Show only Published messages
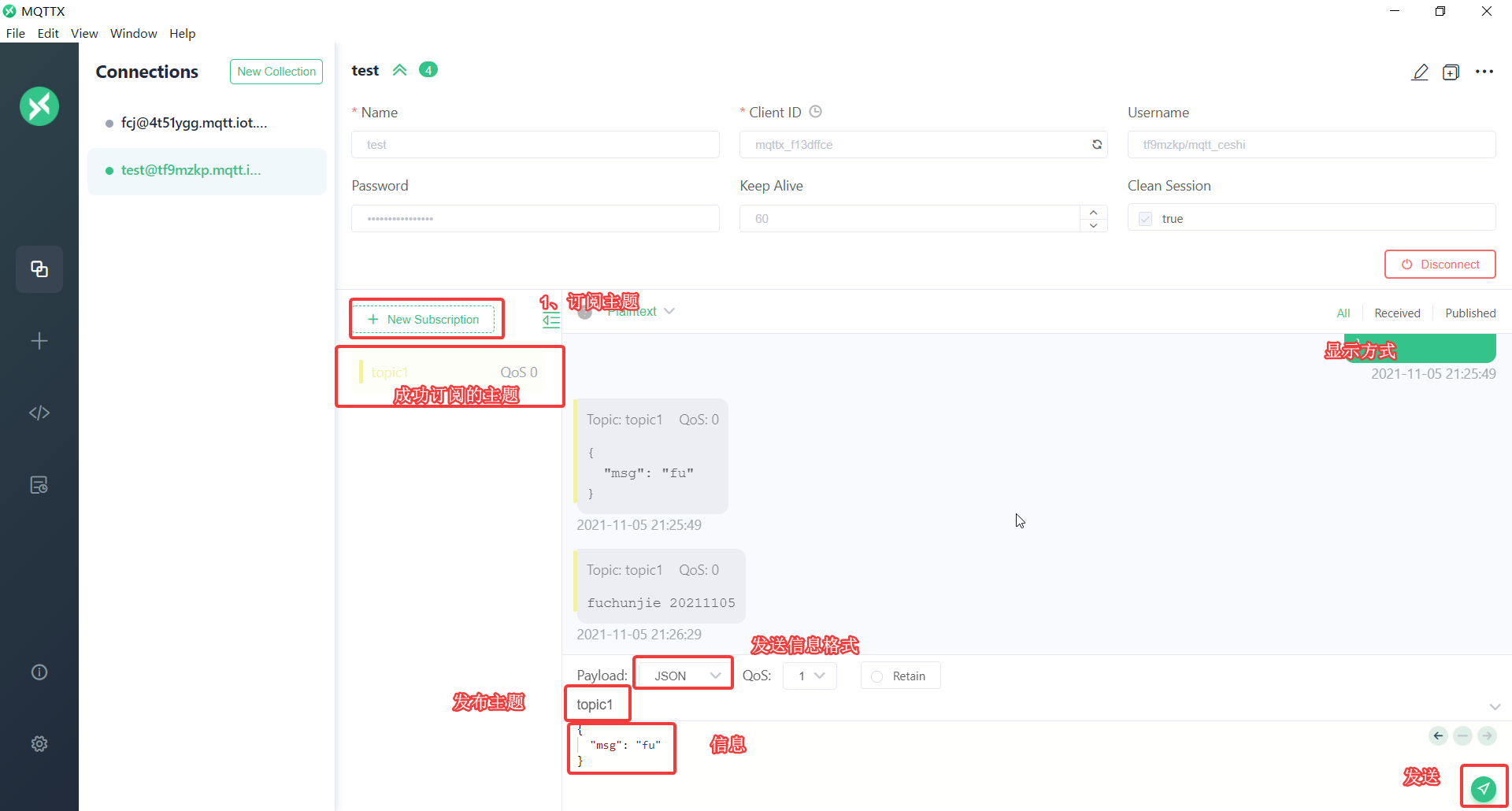The height and width of the screenshot is (811, 1512). pyautogui.click(x=1470, y=313)
